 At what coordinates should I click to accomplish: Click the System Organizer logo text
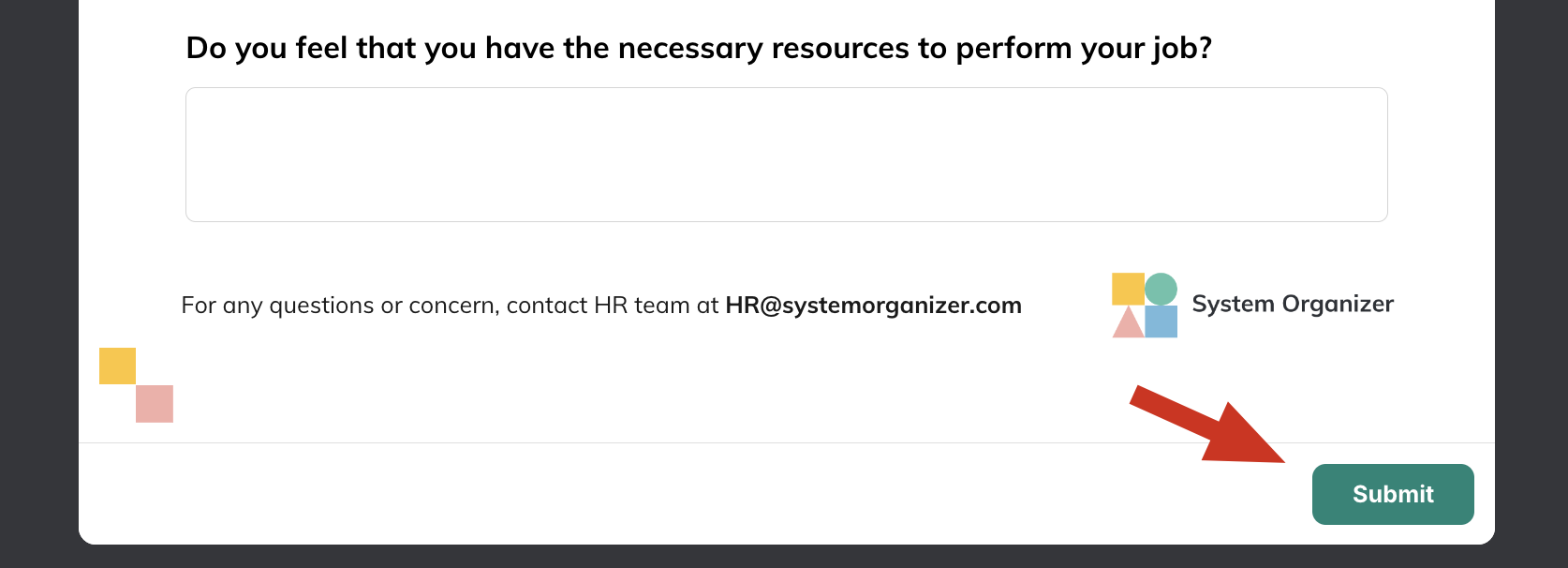click(1293, 305)
